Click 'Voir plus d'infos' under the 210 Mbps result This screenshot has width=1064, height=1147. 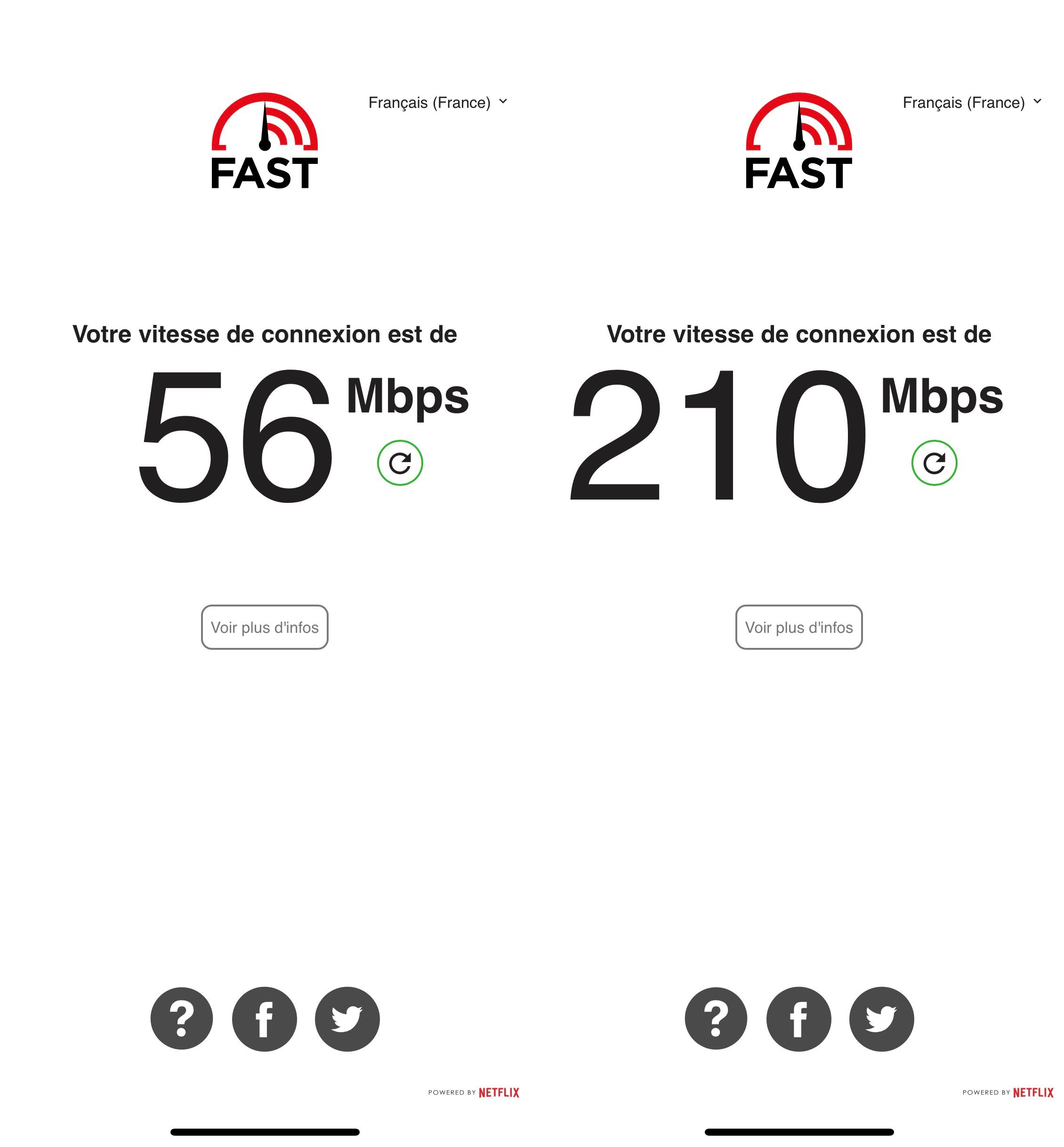pos(798,627)
